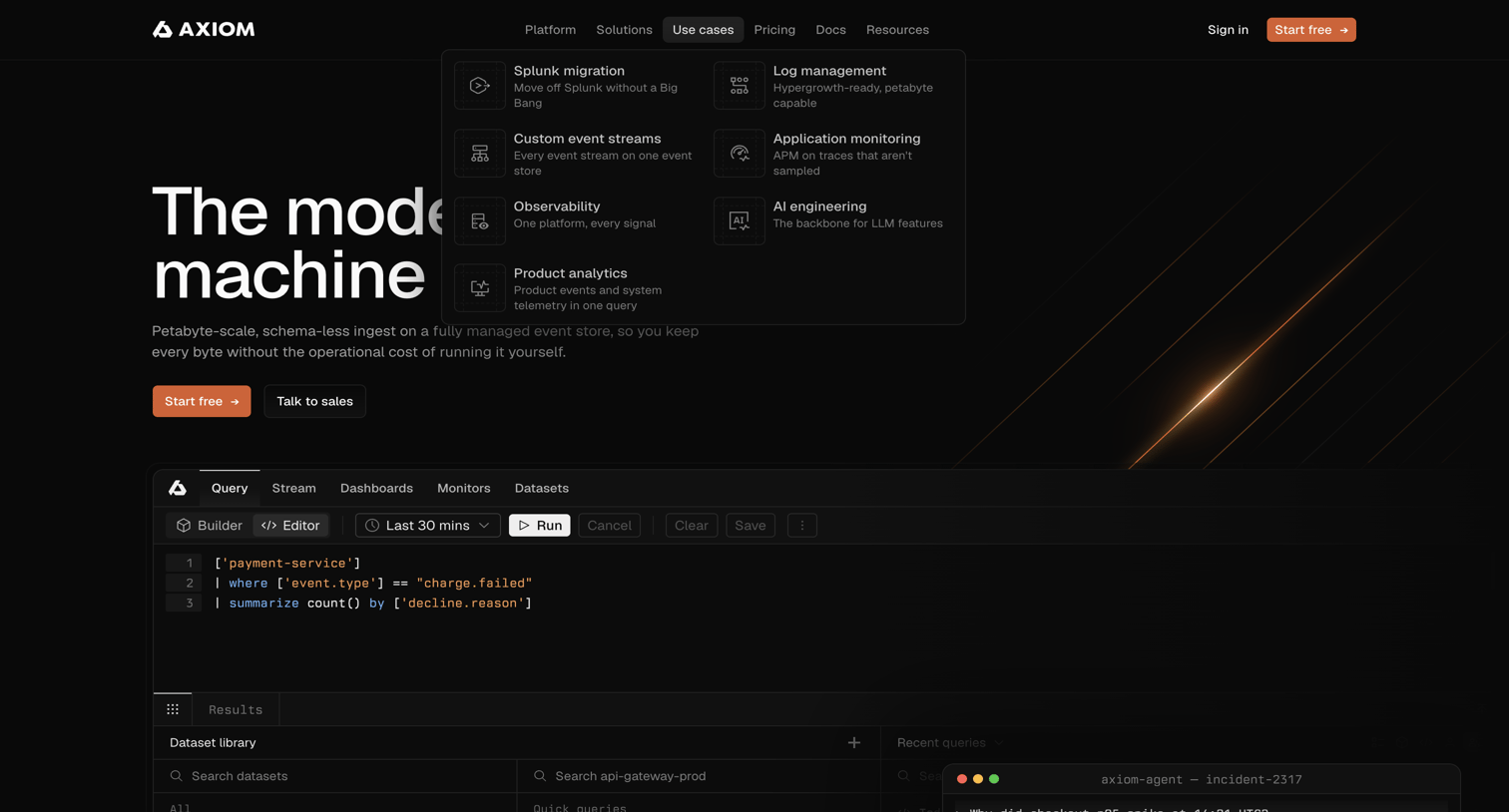Switch to Builder mode
This screenshot has width=1509, height=812.
click(210, 526)
